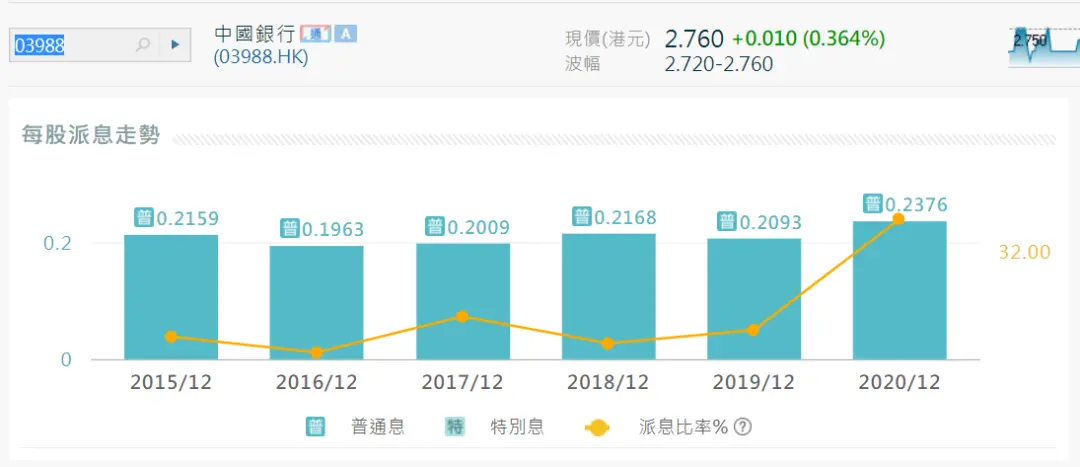Click the 2015/12 dividend bar
The width and height of the screenshot is (1080, 467).
pos(171,297)
